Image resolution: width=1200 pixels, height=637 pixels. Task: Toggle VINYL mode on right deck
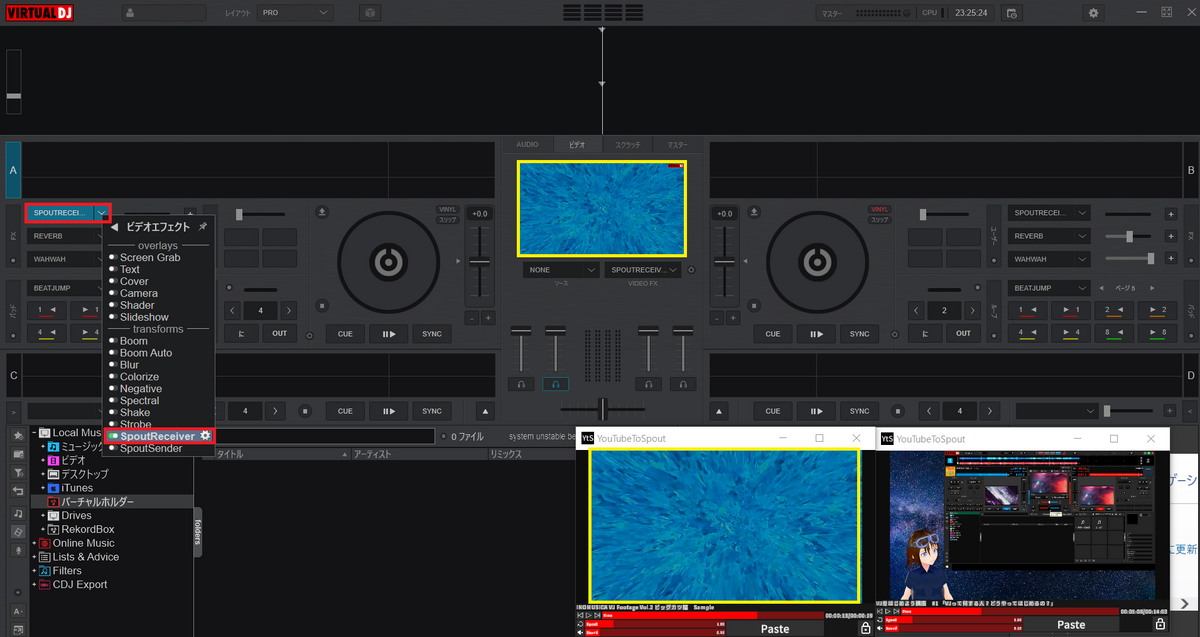(878, 210)
